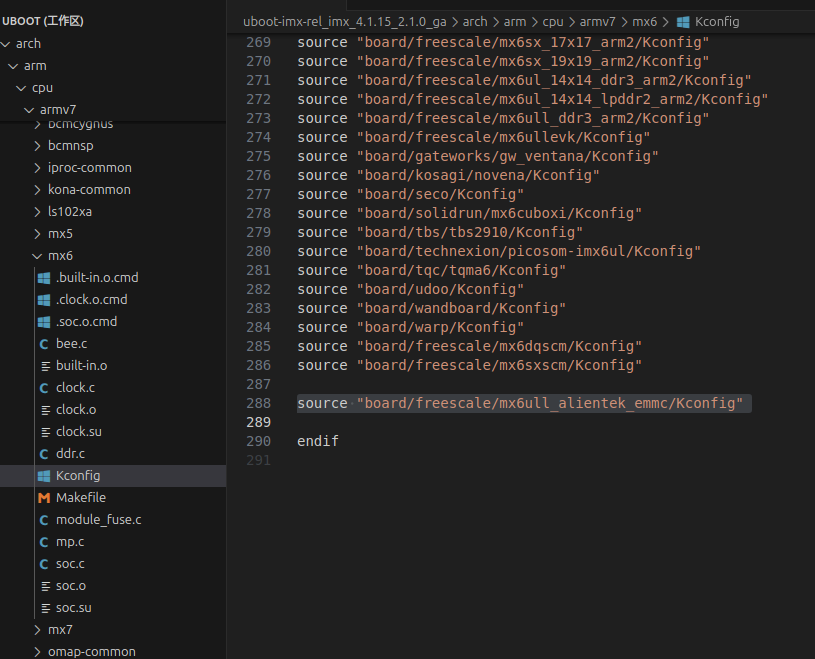Screen dimensions: 815x659
Task: Click the soc.c C icon
Action: pos(44,564)
